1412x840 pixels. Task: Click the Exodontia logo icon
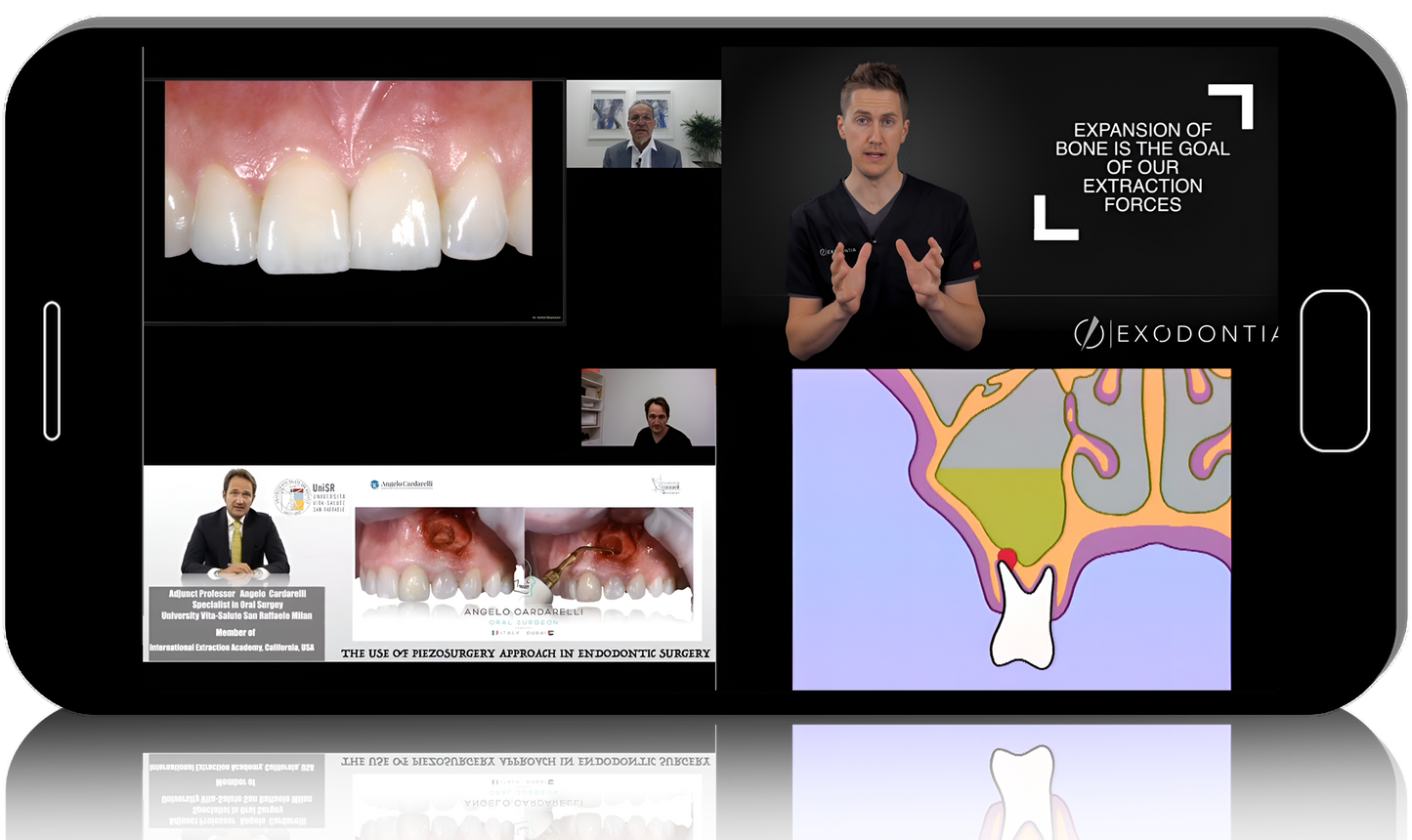pos(1089,334)
